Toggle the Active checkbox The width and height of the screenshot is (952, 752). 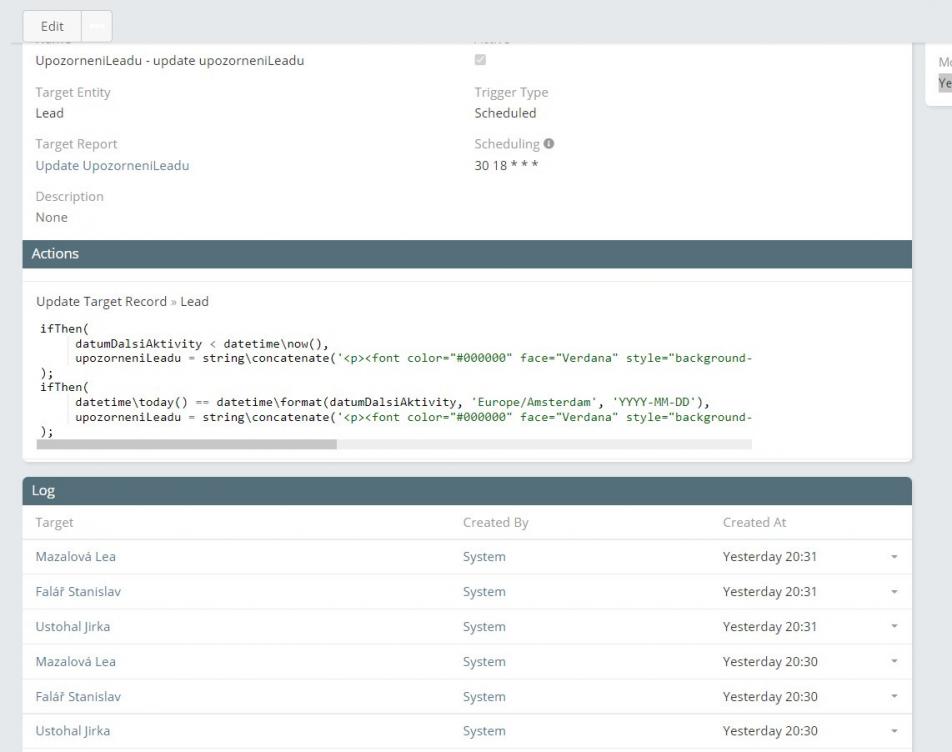point(480,59)
